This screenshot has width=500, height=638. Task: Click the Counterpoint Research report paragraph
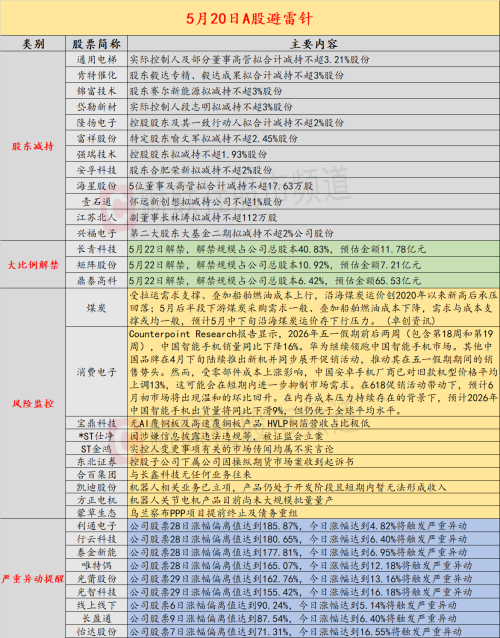(x=313, y=371)
